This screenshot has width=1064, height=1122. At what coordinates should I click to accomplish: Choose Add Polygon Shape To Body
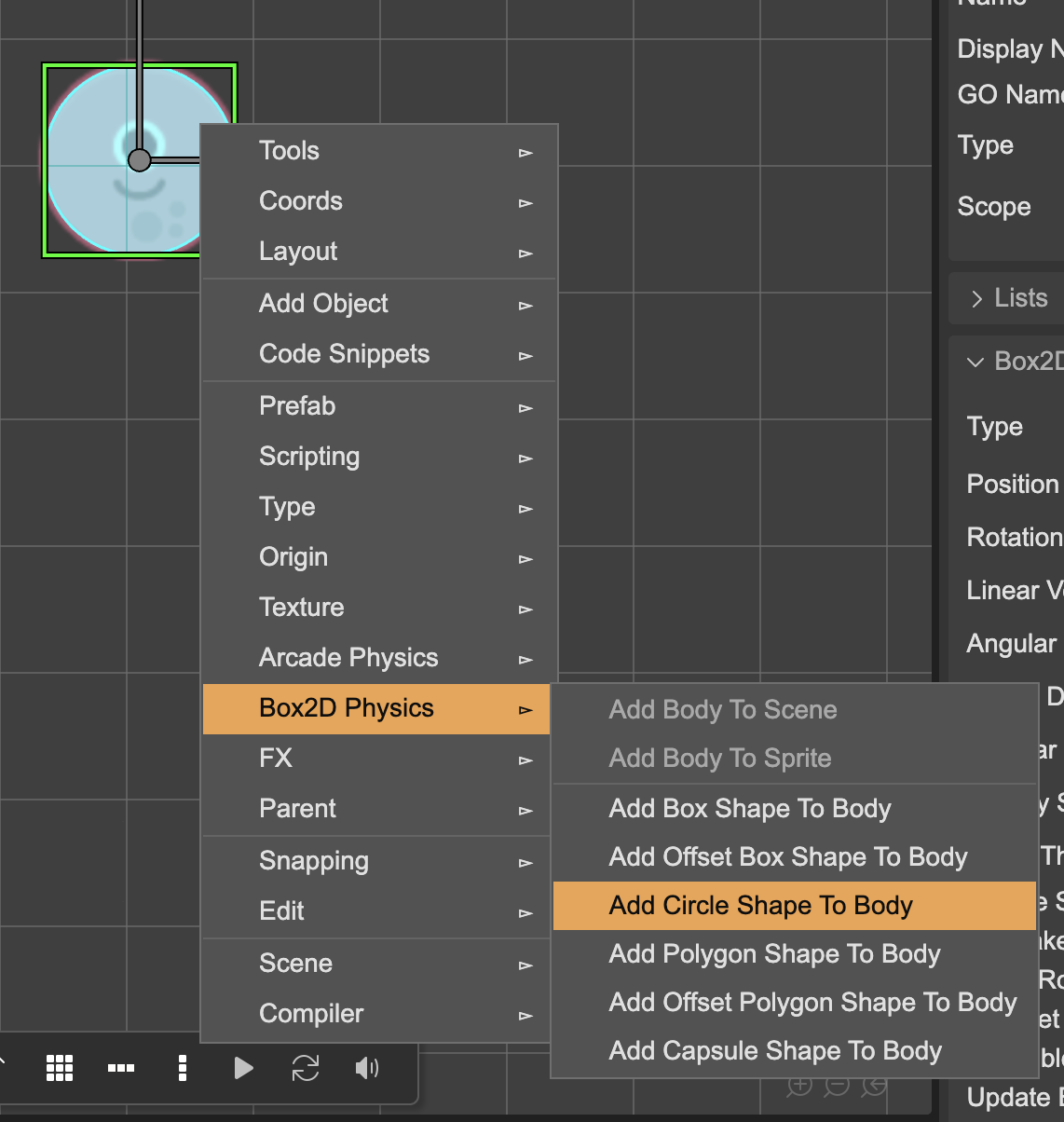(774, 954)
